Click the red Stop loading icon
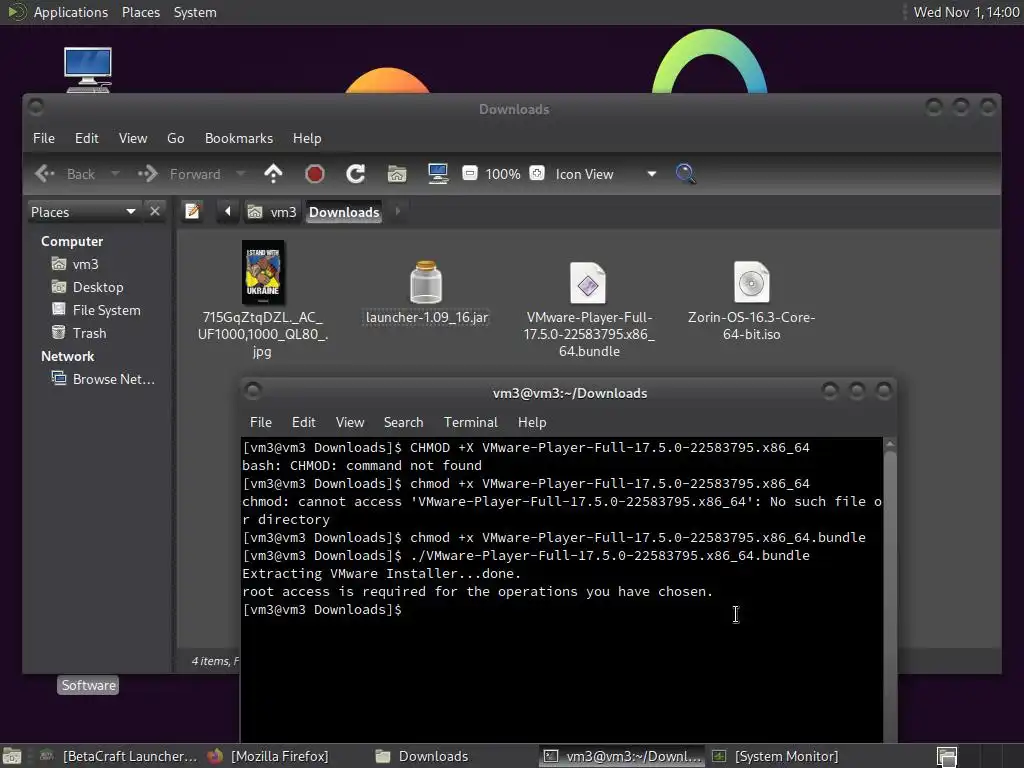This screenshot has width=1024, height=768. (x=315, y=174)
